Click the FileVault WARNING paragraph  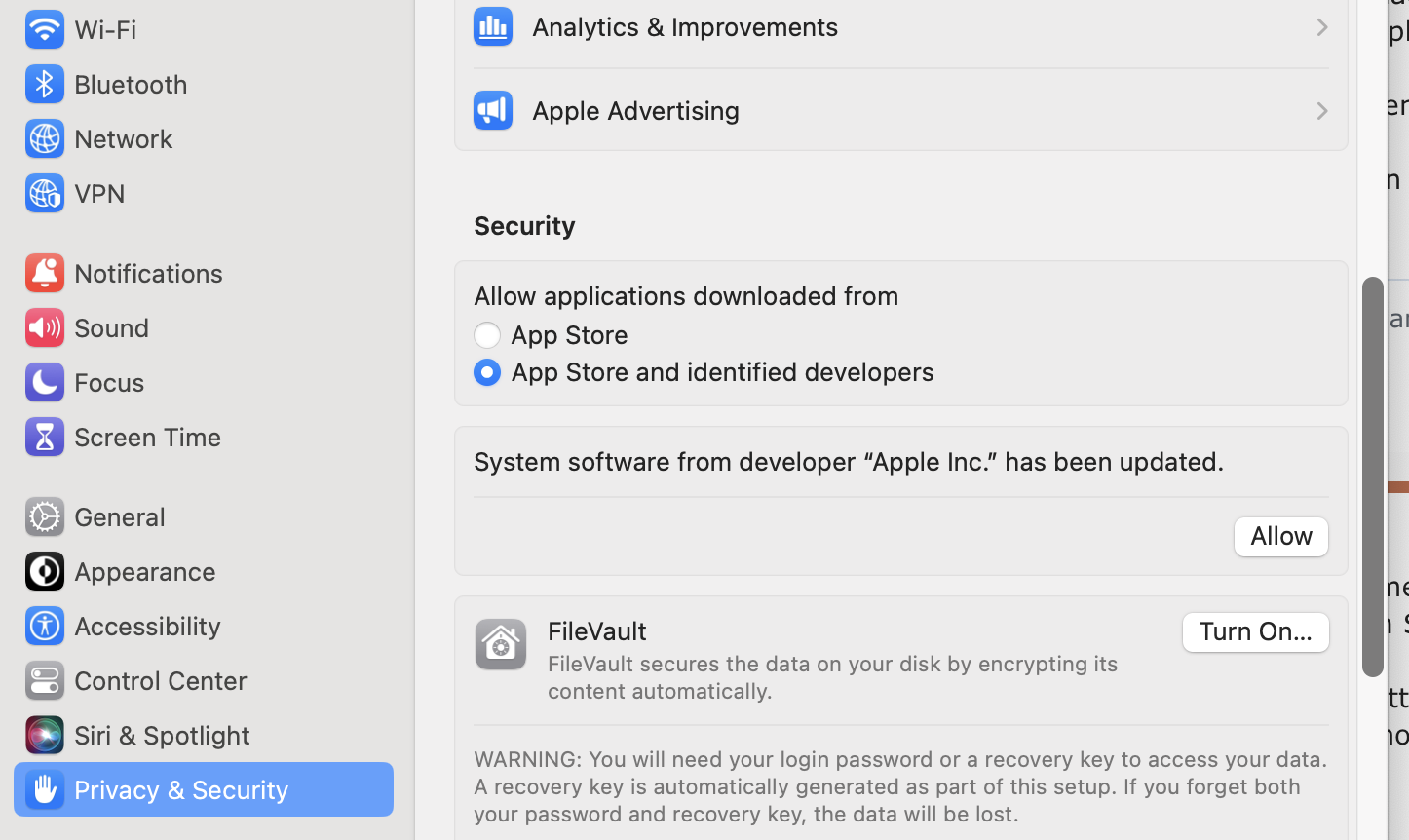900,785
